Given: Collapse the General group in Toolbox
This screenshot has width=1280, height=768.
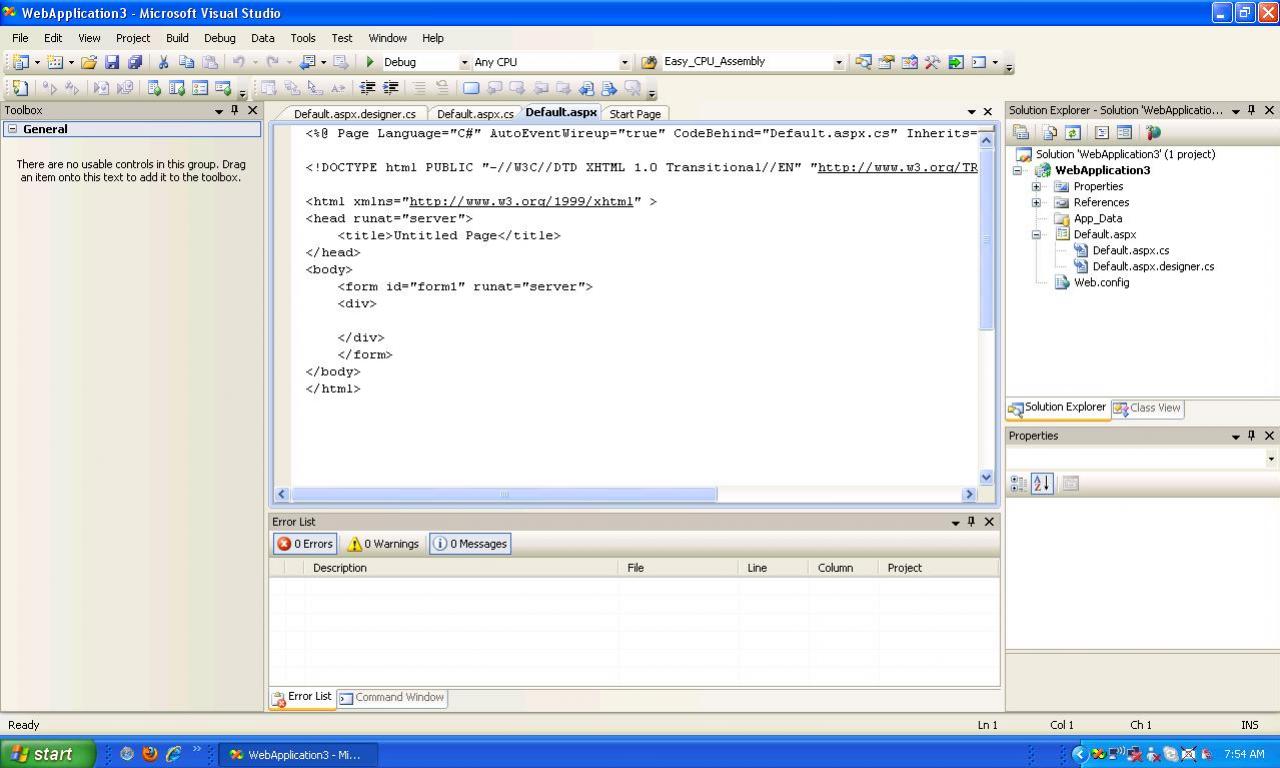Looking at the screenshot, I should tap(12, 129).
